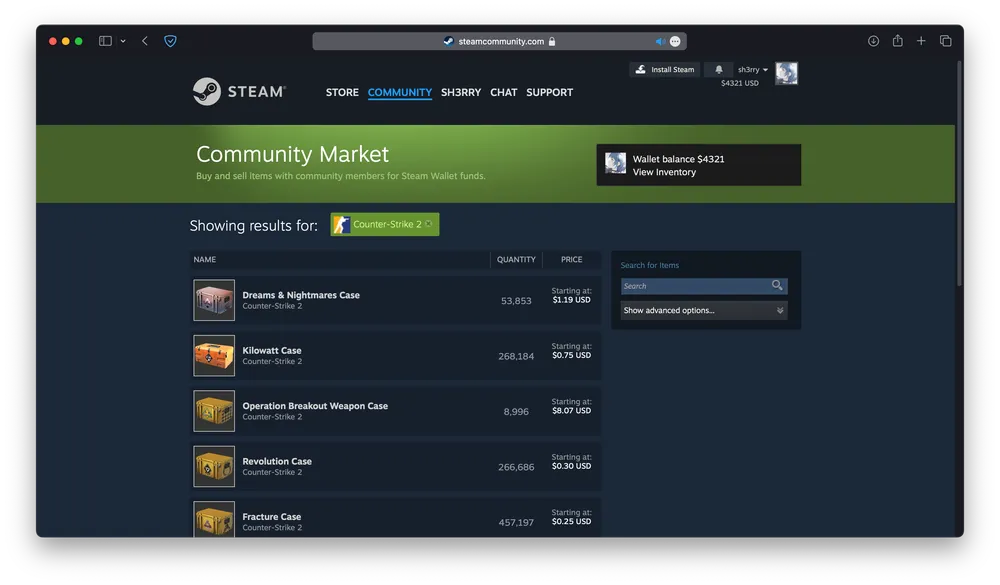Viewport: 1000px width, 585px height.
Task: Open a new tab with plus icon
Action: 921,41
